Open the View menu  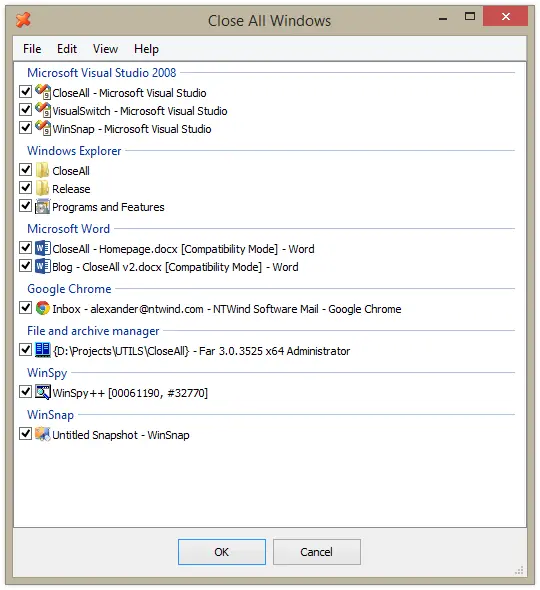coord(105,49)
